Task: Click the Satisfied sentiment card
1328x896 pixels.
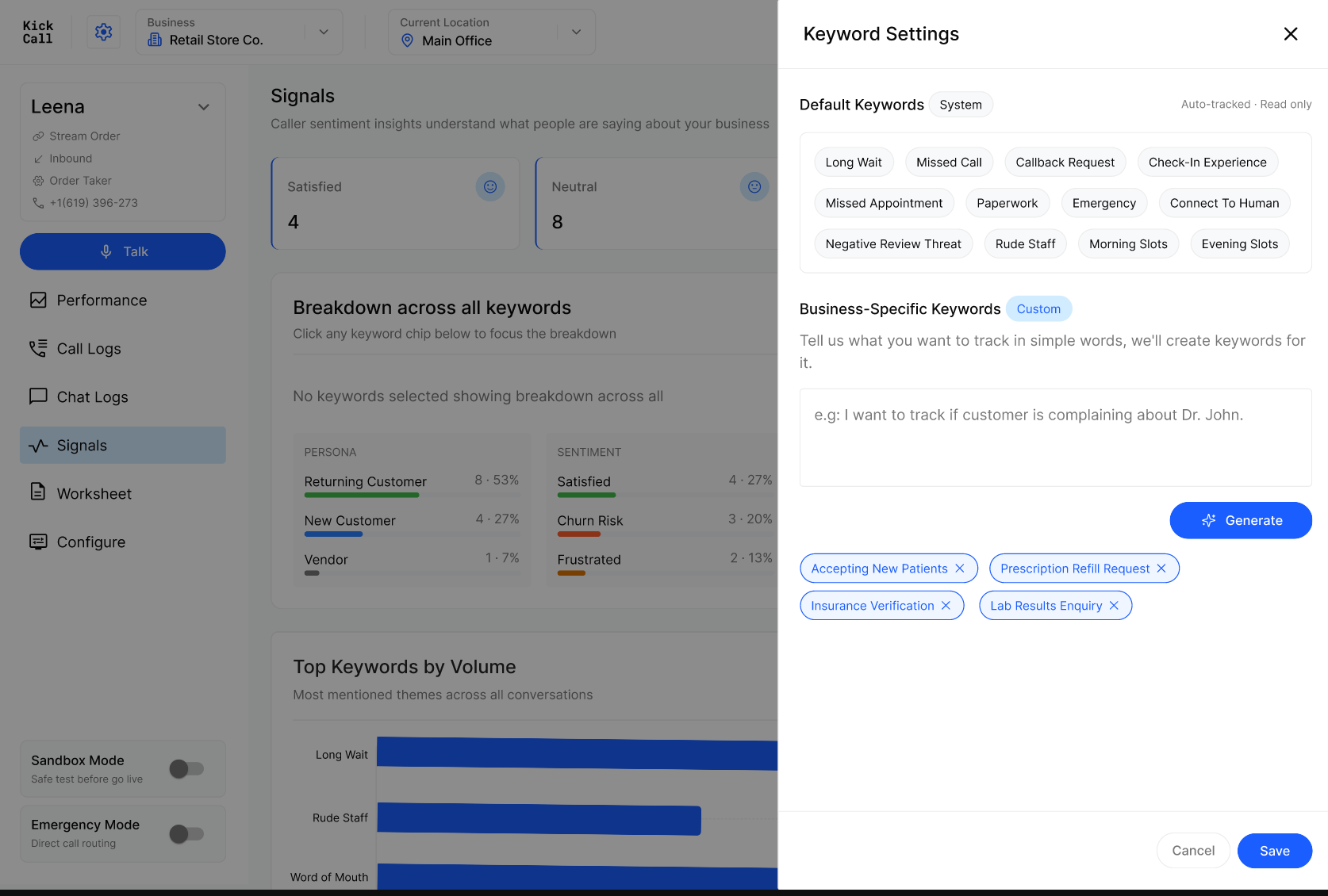Action: click(395, 204)
